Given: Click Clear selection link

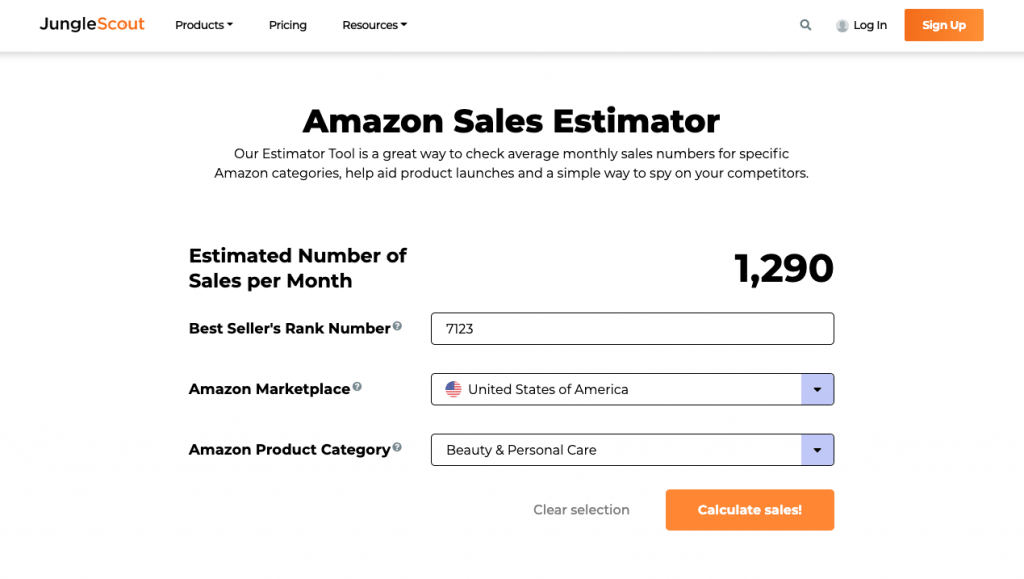Looking at the screenshot, I should (581, 510).
